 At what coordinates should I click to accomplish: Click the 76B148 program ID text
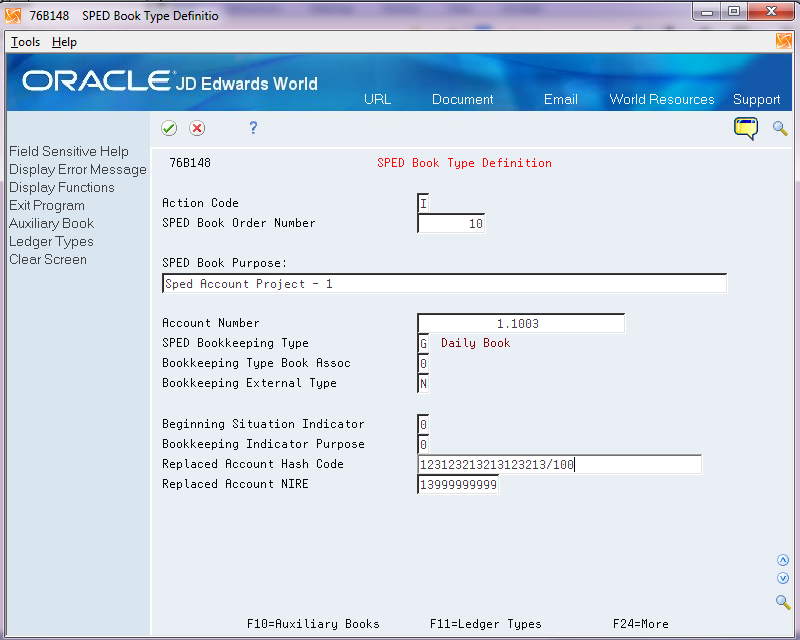pyautogui.click(x=190, y=163)
